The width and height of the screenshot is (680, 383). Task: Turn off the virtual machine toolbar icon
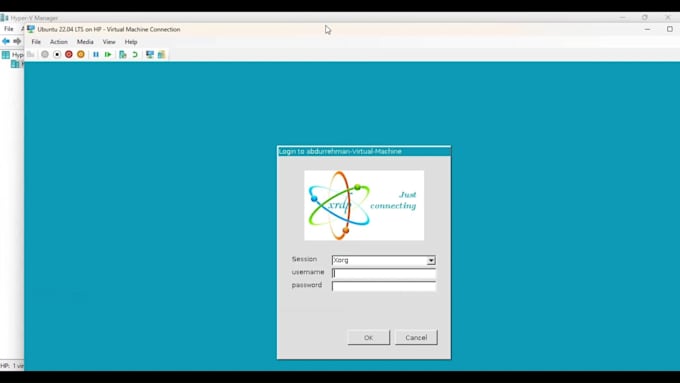tap(57, 55)
